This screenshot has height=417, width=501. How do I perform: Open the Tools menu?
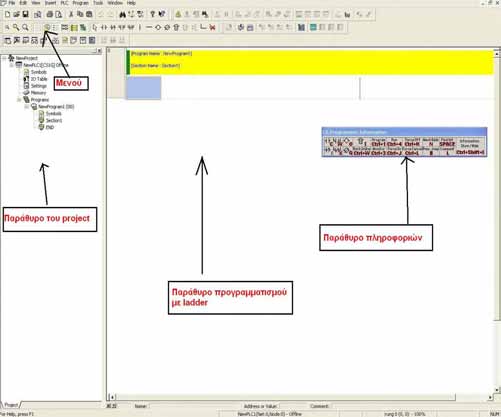(x=98, y=3)
